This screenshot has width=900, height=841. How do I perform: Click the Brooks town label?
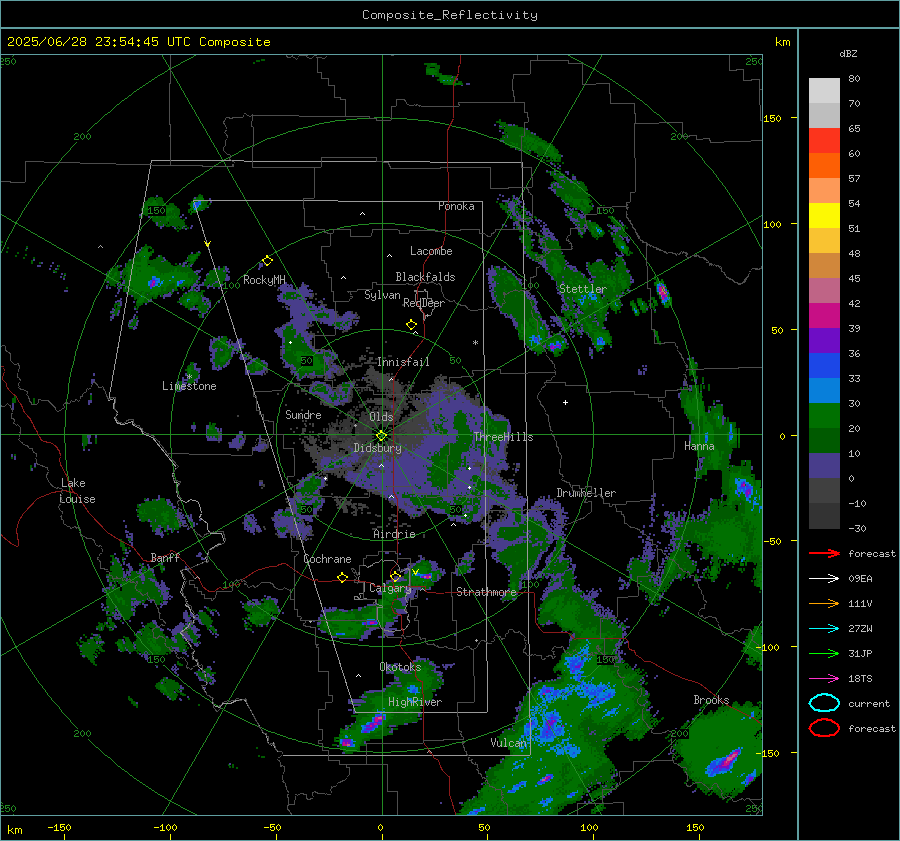tap(711, 700)
